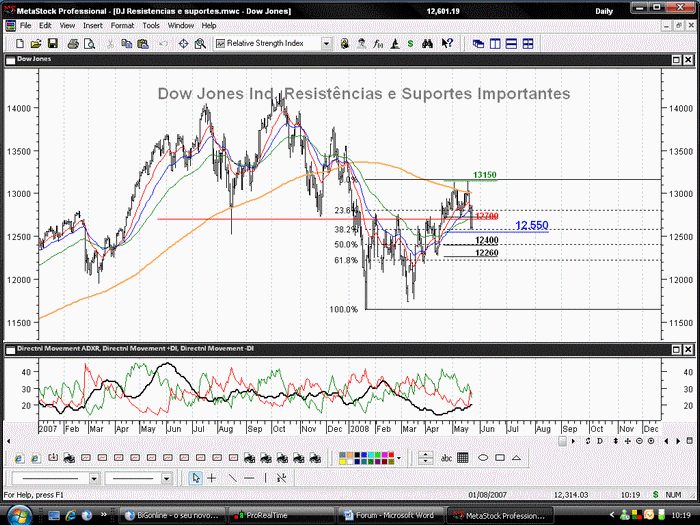700x525 pixels.
Task: Click the Windows Start orb
Action: 19,515
